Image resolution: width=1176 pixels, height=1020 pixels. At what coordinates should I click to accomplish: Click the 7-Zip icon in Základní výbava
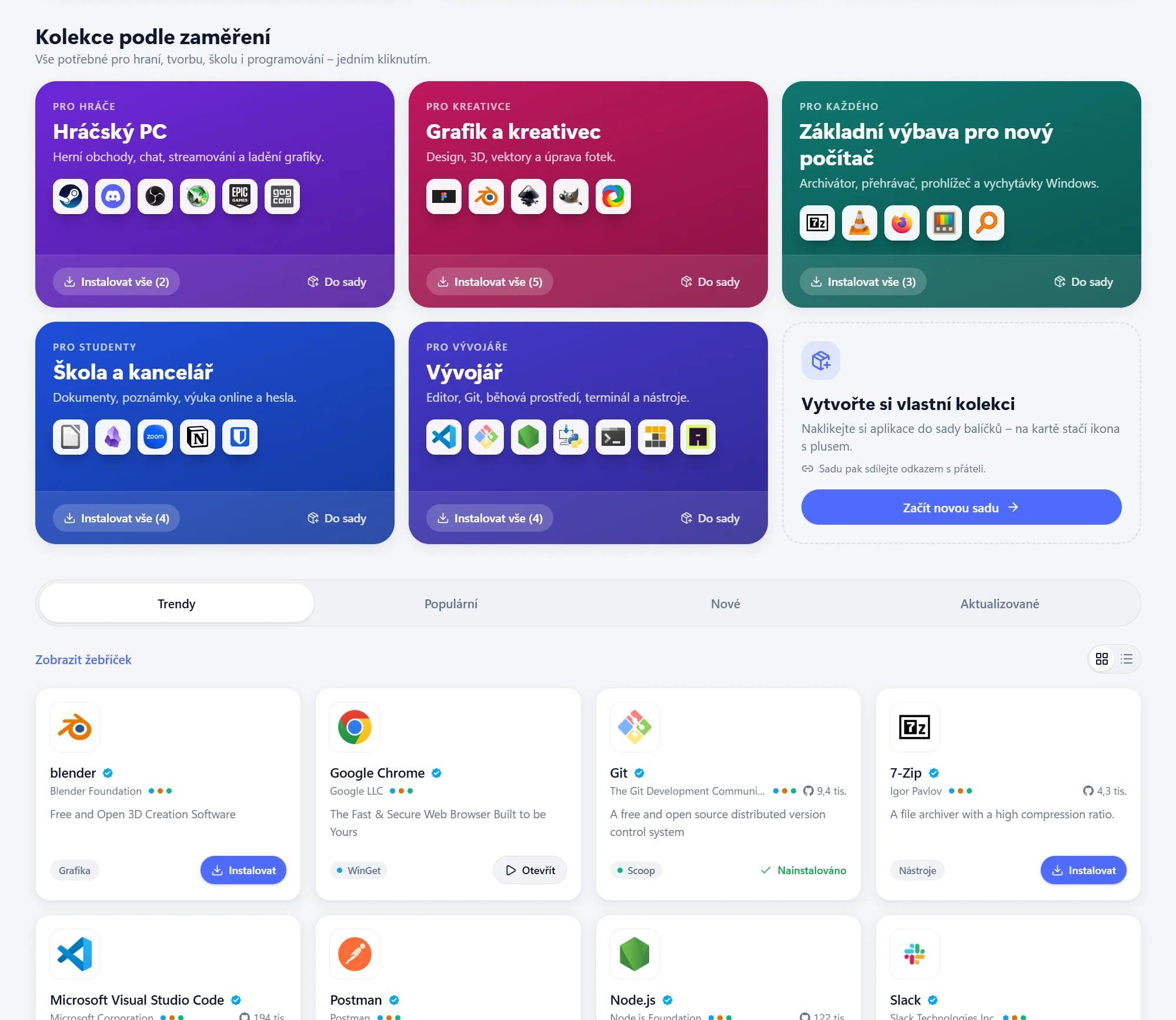tap(817, 223)
